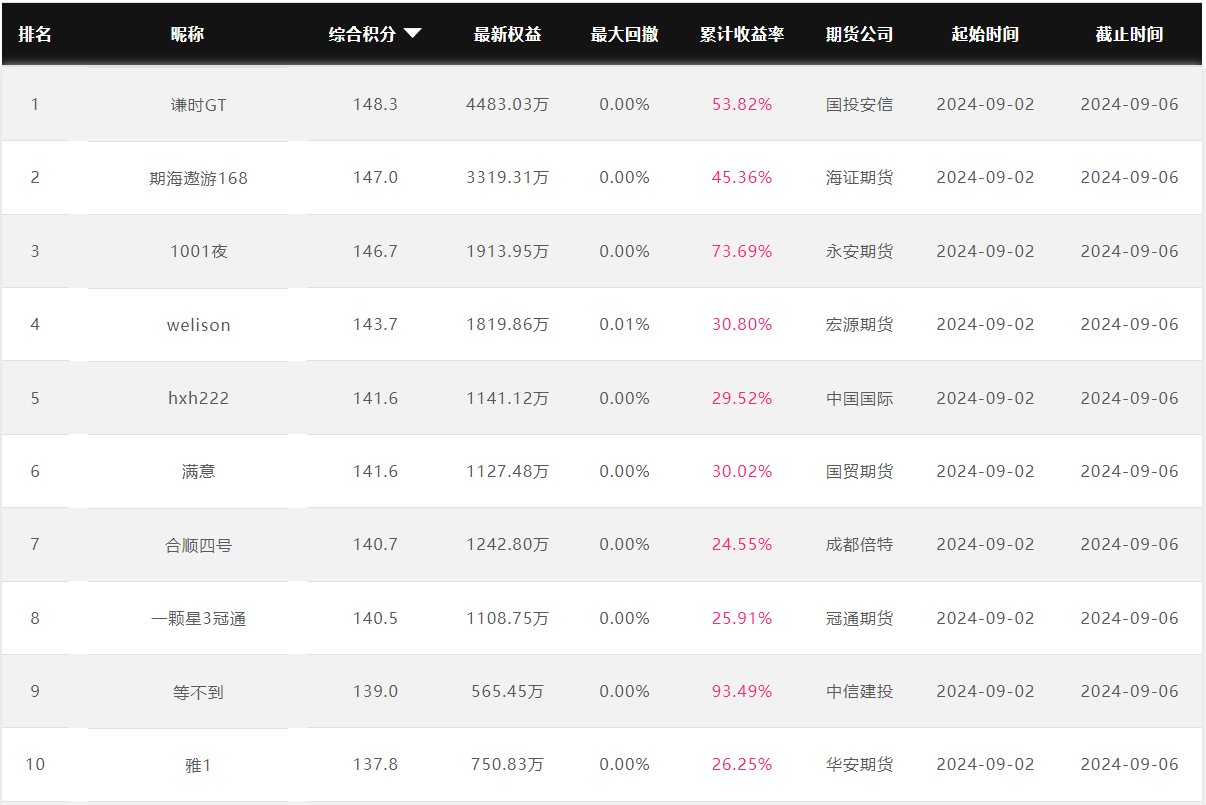Click return rate 73.69%
Viewport: 1206px width, 805px height.
tap(742, 251)
